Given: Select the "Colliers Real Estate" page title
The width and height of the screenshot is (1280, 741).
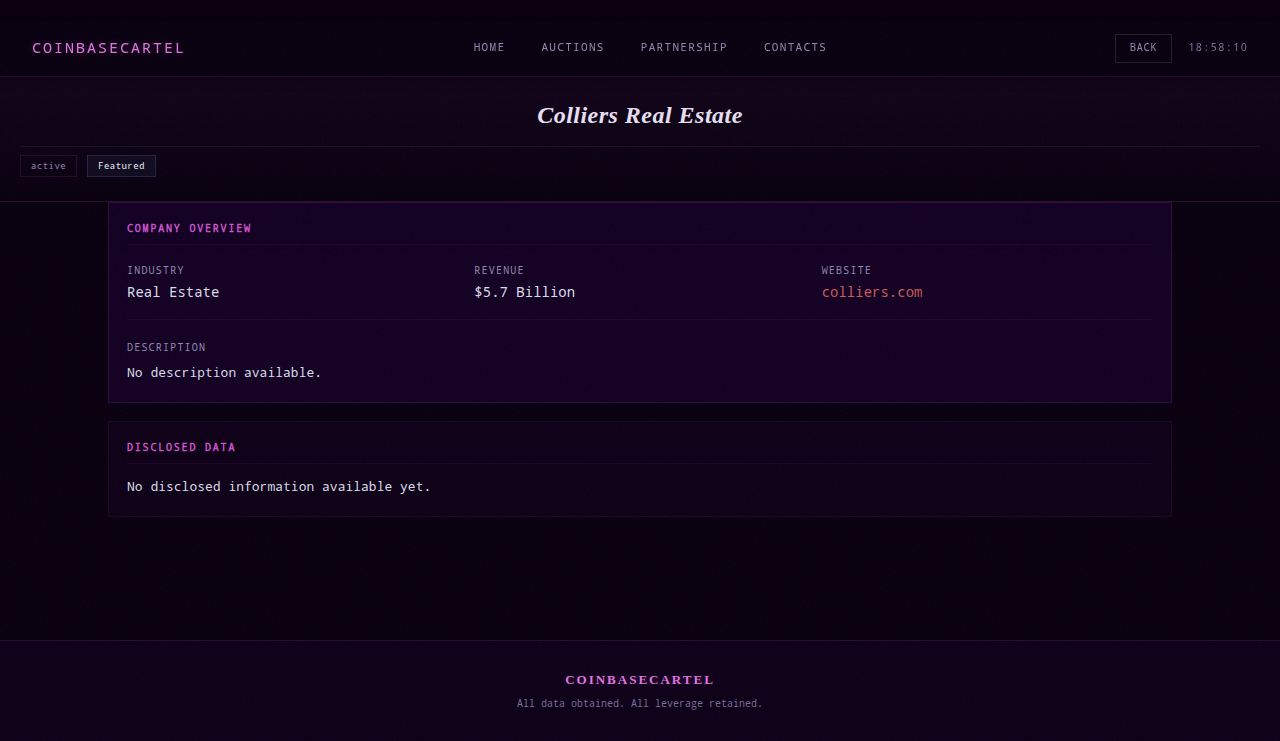Looking at the screenshot, I should [640, 115].
